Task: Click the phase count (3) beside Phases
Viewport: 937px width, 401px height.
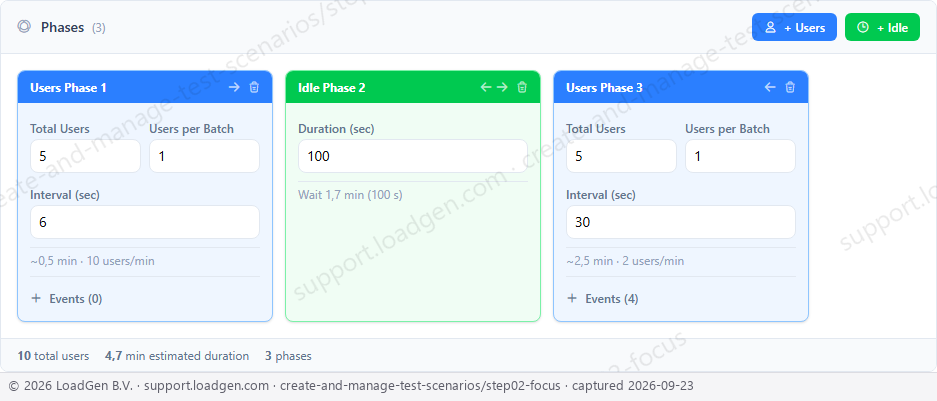Action: tap(99, 28)
